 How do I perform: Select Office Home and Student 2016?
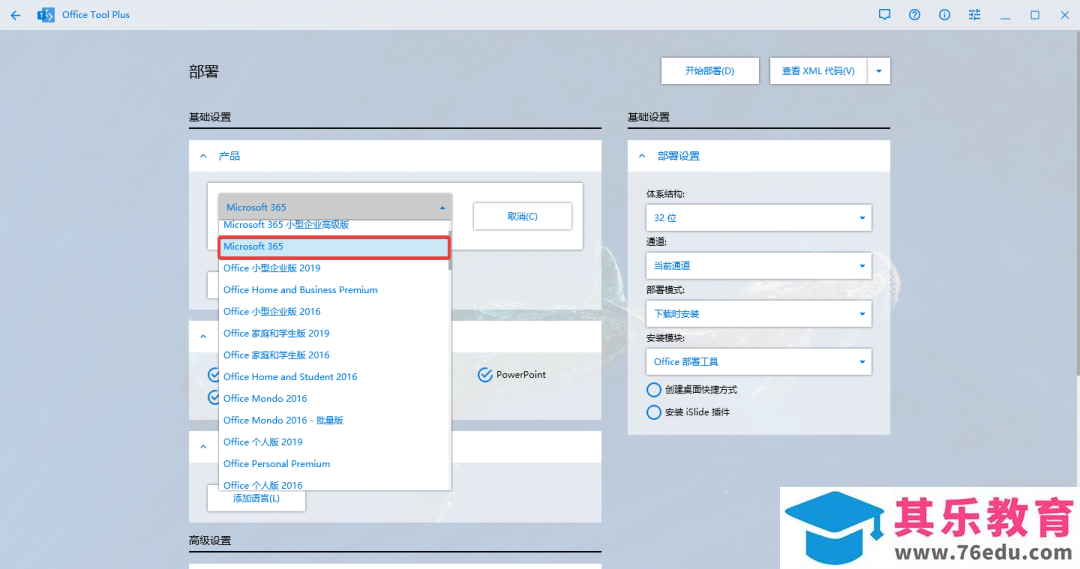[335, 377]
